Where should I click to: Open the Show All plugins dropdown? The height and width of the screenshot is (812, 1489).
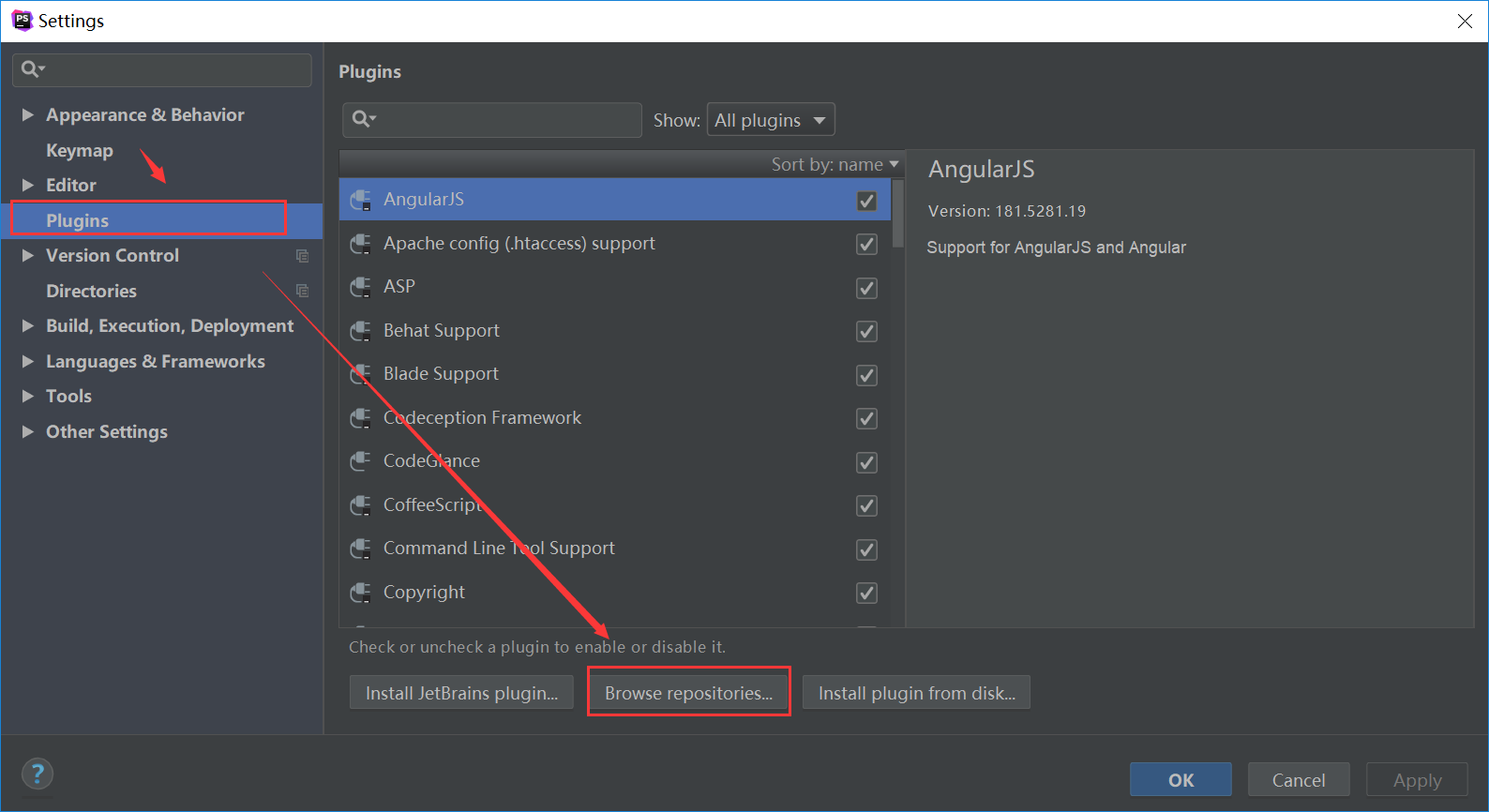[x=770, y=120]
